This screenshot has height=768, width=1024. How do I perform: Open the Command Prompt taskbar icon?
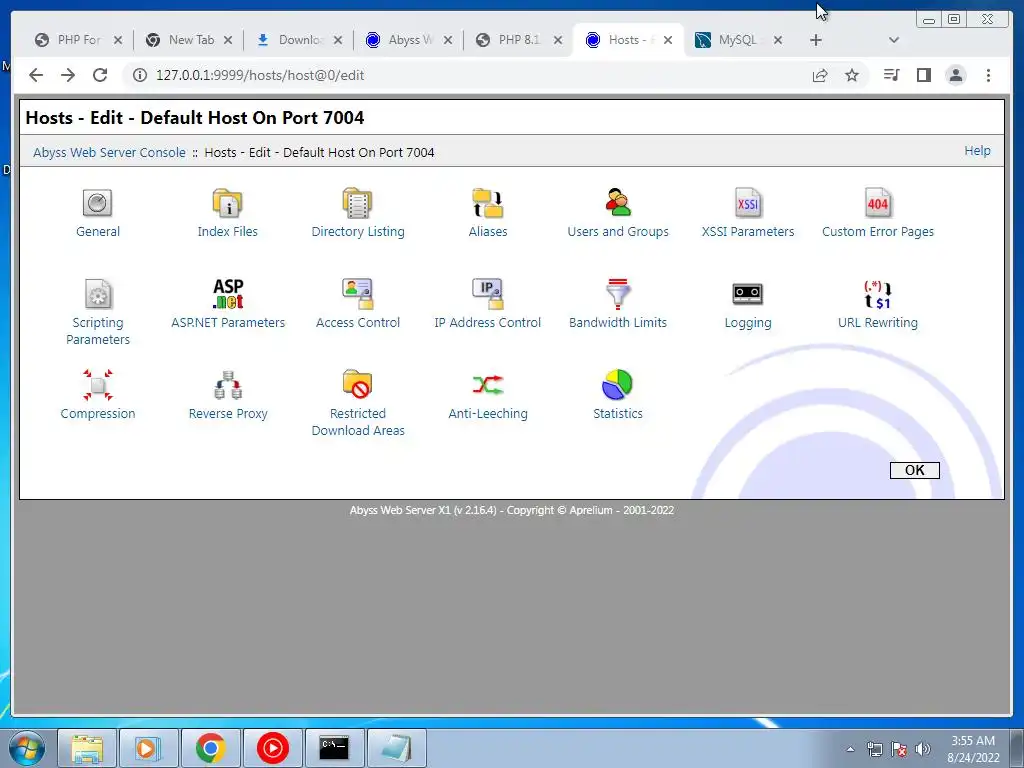[x=334, y=748]
